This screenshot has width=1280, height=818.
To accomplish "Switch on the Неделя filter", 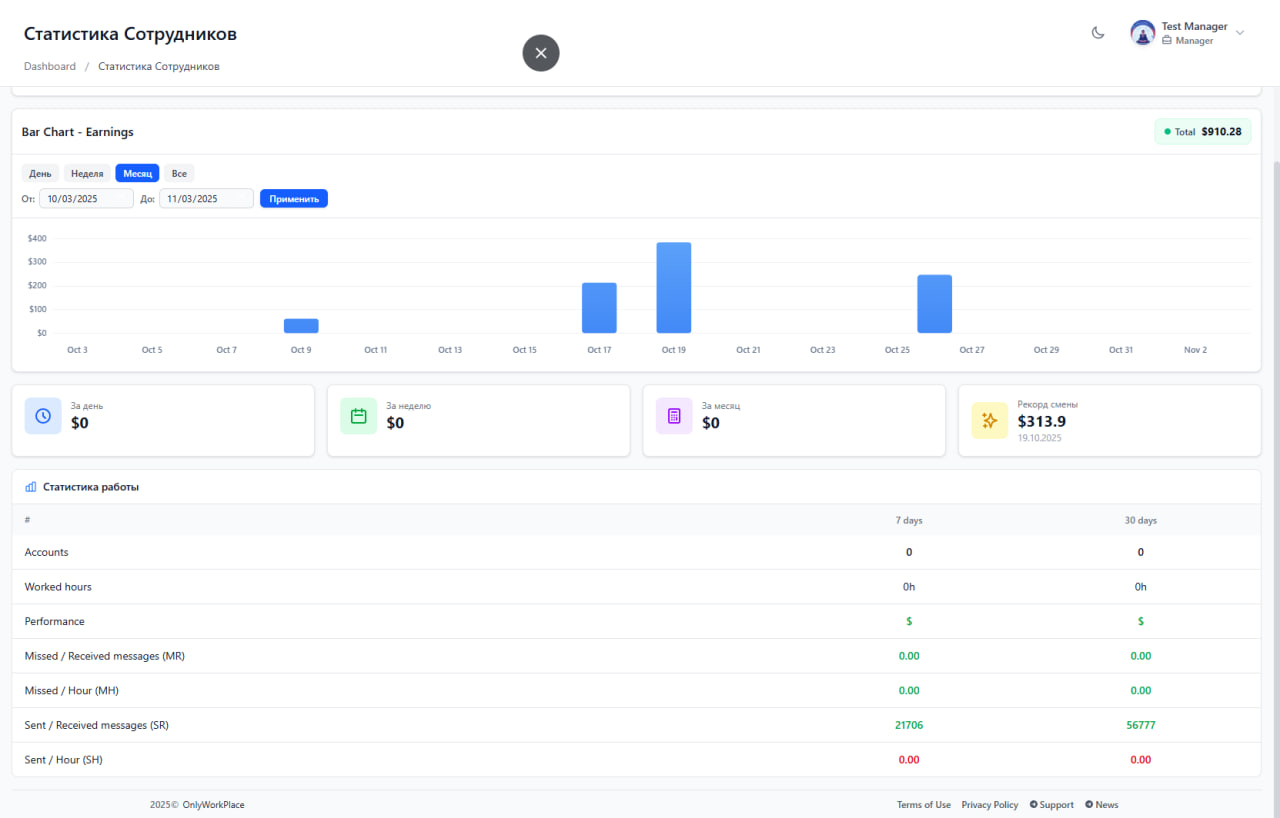I will pos(87,173).
